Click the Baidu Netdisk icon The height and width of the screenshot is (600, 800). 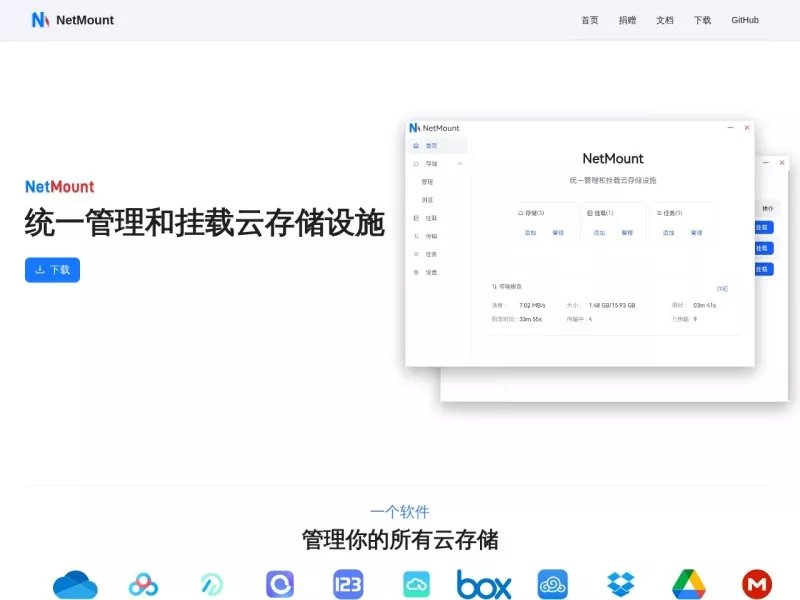(x=143, y=585)
